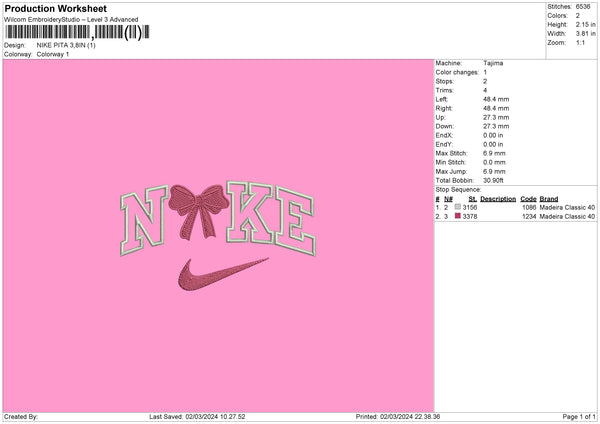The height and width of the screenshot is (424, 600).
Task: Click the Production Worksheet title
Action: coord(55,9)
